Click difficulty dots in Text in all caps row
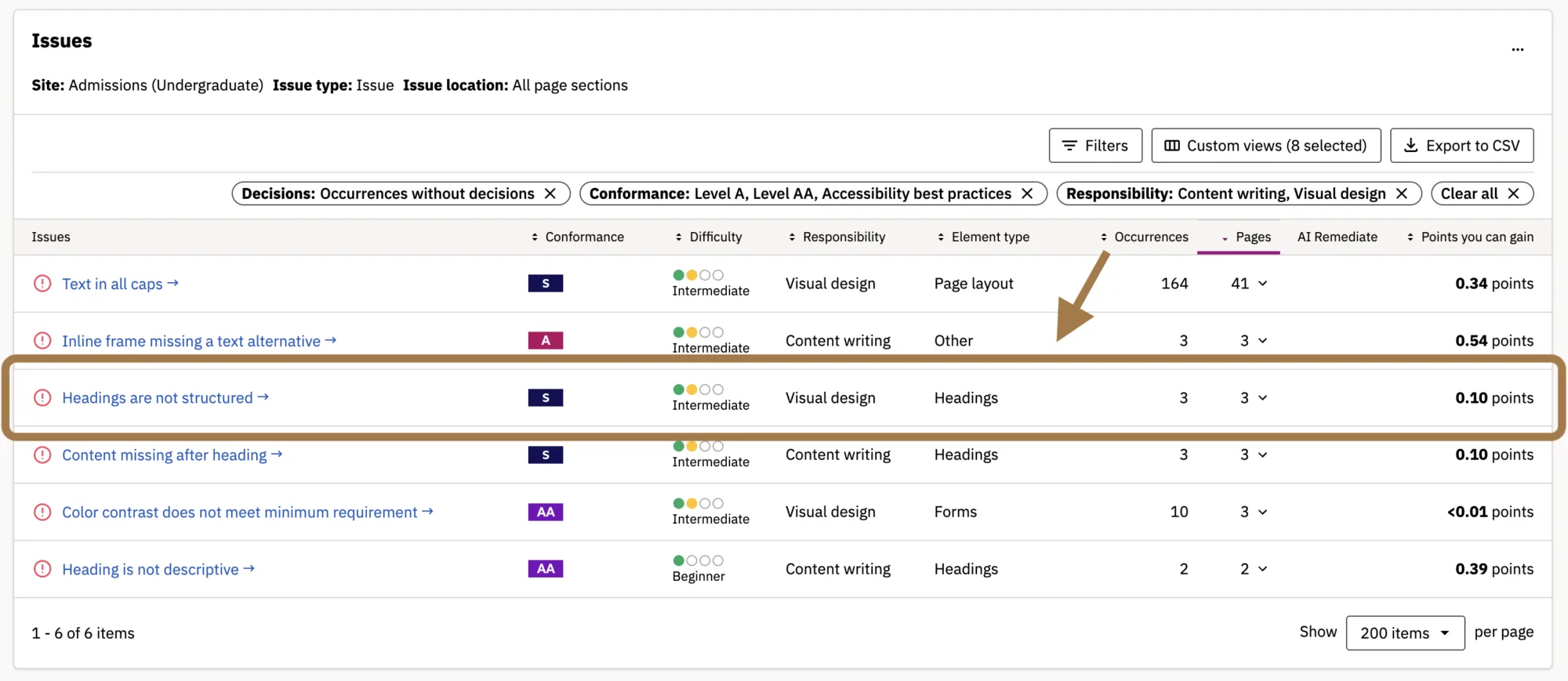The width and height of the screenshot is (1568, 681). 698,275
